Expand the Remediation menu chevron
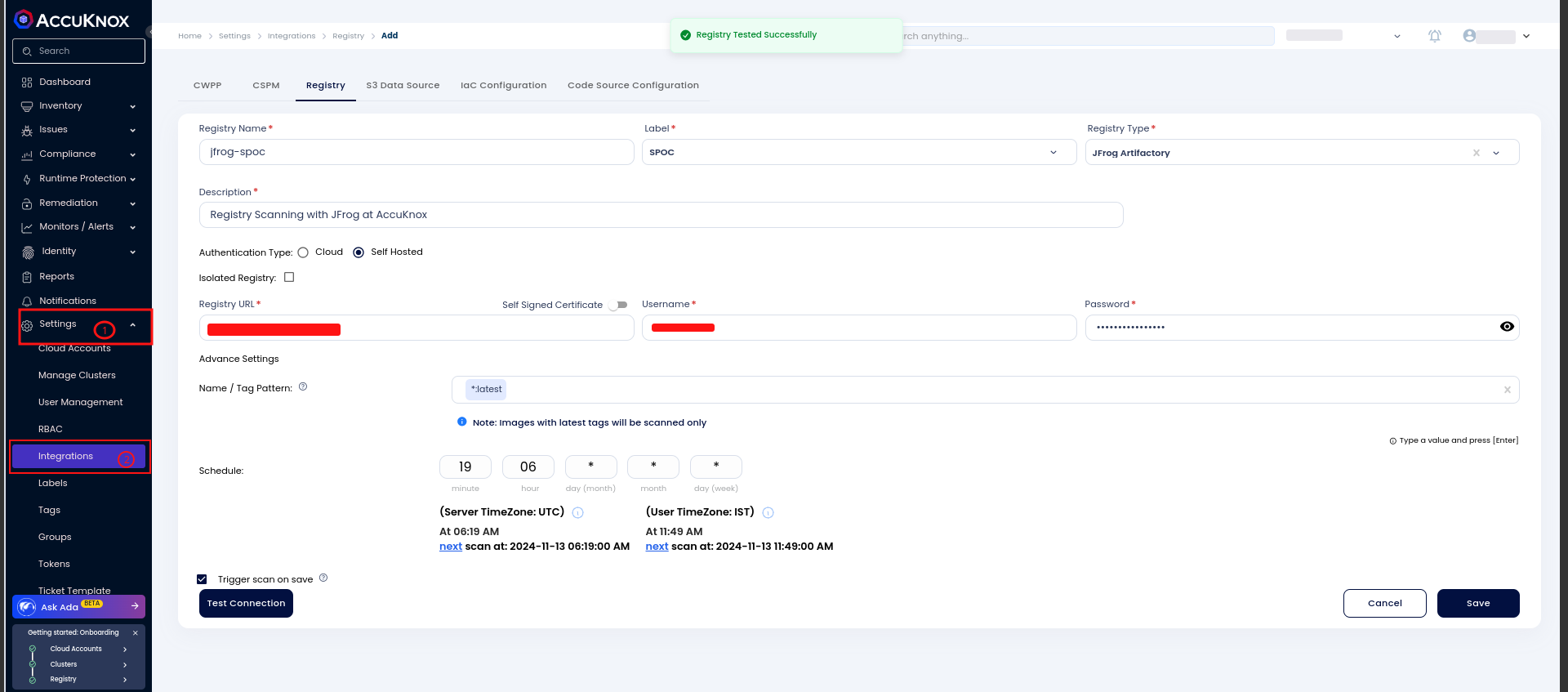 132,203
